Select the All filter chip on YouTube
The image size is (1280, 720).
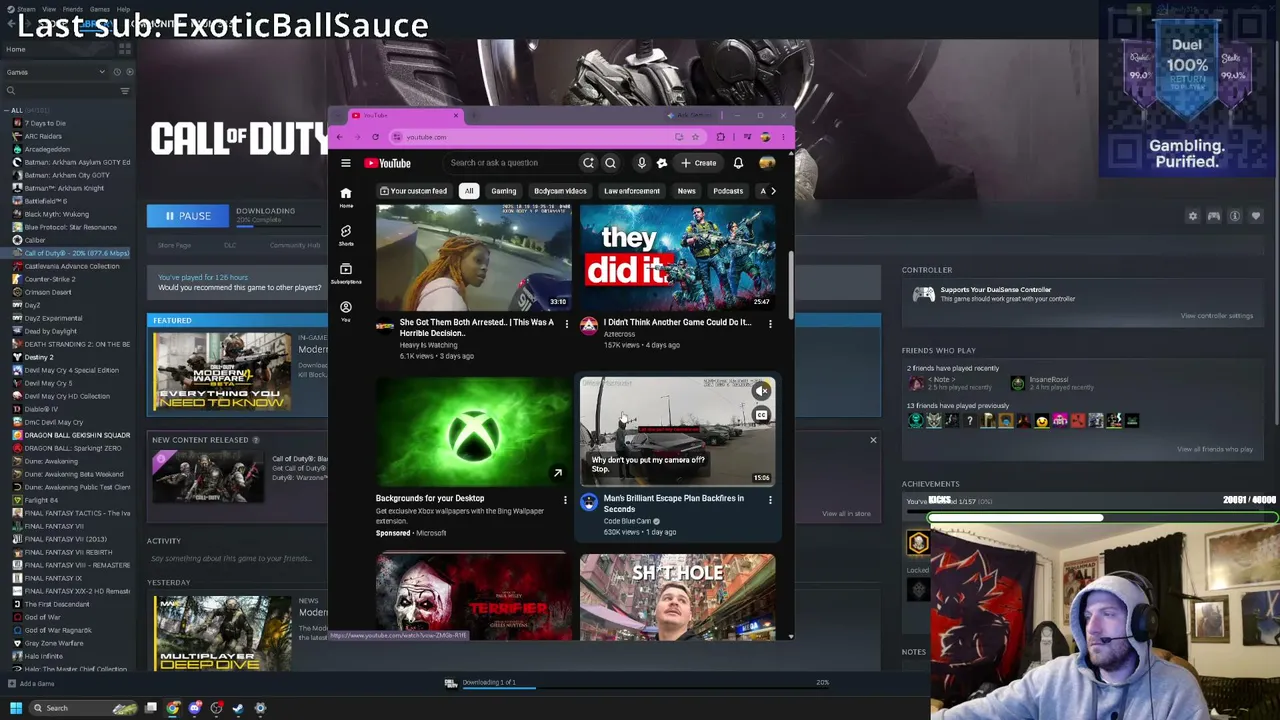[x=468, y=191]
